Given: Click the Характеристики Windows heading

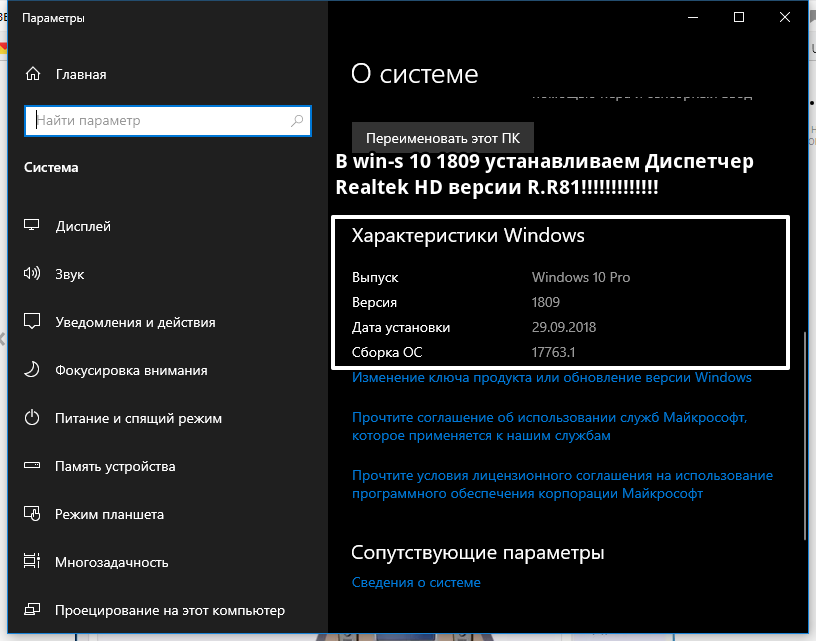Looking at the screenshot, I should point(468,236).
